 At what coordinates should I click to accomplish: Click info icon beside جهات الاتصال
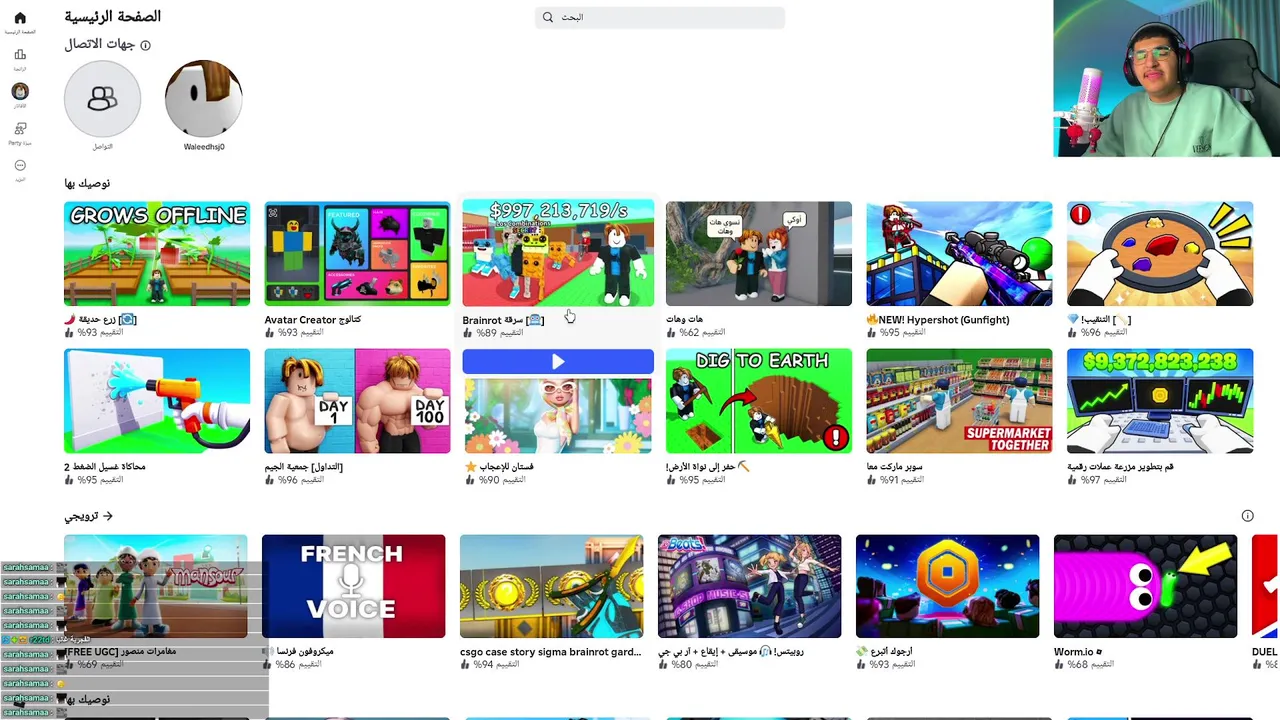pyautogui.click(x=145, y=45)
